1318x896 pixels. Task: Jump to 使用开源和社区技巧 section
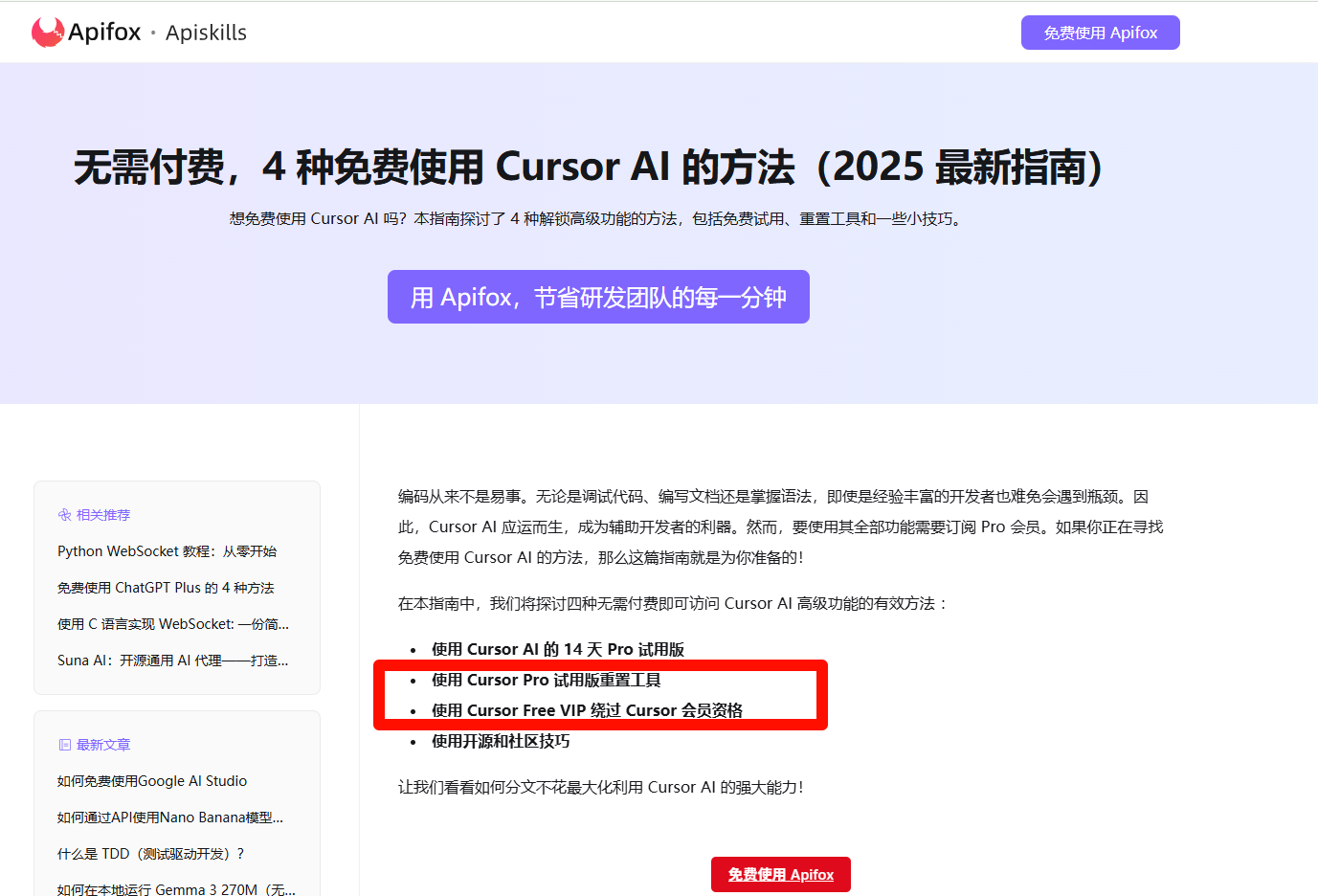click(x=500, y=741)
